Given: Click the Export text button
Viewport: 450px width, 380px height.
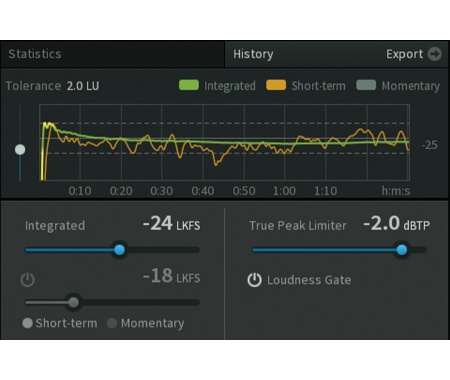Looking at the screenshot, I should point(404,54).
